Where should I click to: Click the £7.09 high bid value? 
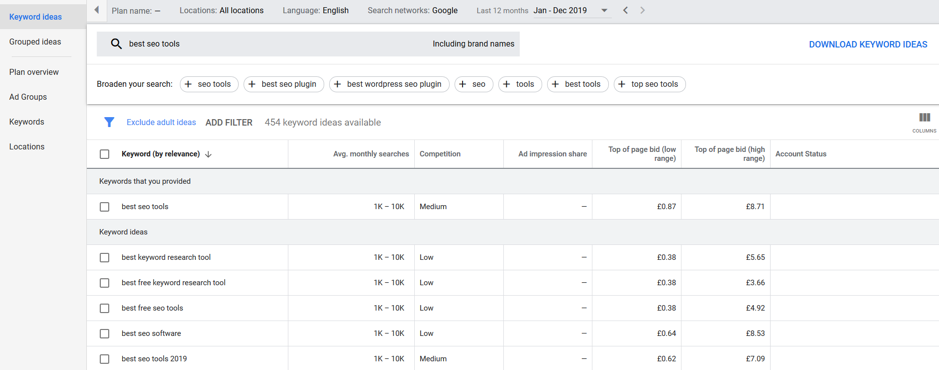[755, 359]
